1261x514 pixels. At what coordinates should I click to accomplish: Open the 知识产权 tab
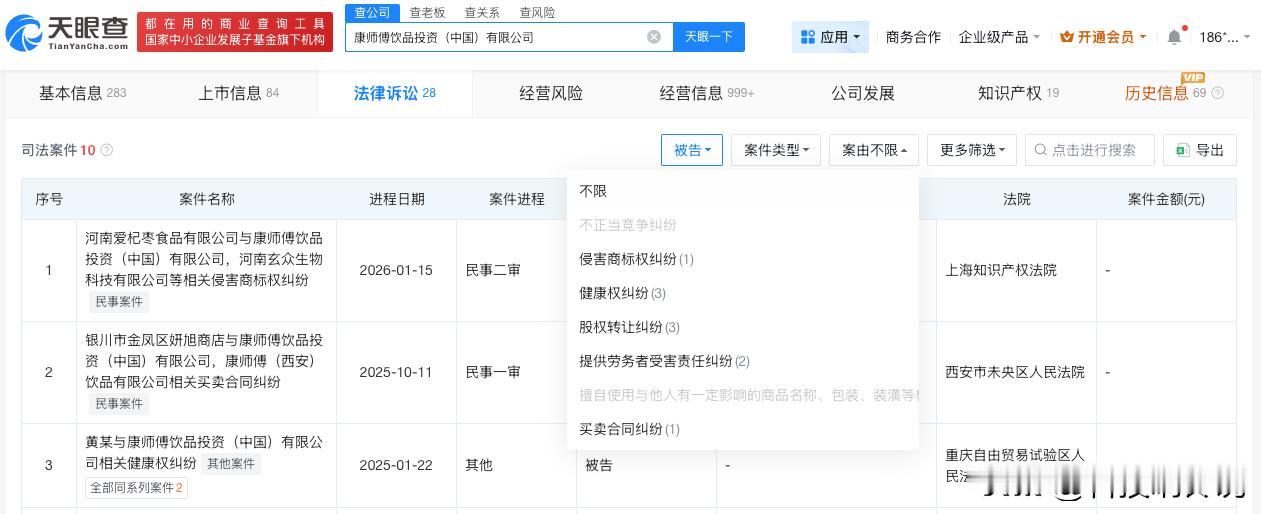1018,93
